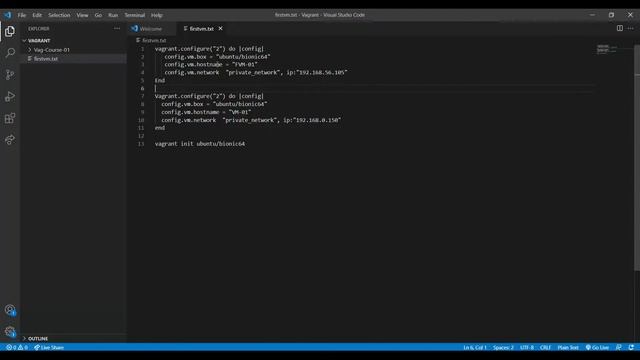Click the 'End' text on line 5

(x=160, y=80)
